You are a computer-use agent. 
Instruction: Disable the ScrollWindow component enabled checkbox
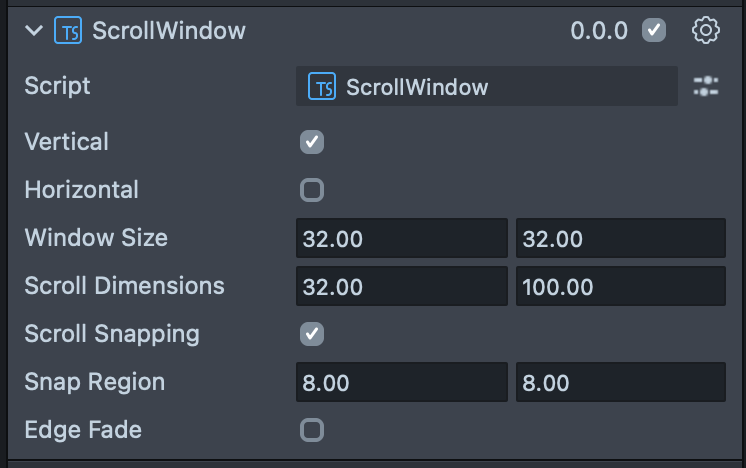[x=654, y=31]
